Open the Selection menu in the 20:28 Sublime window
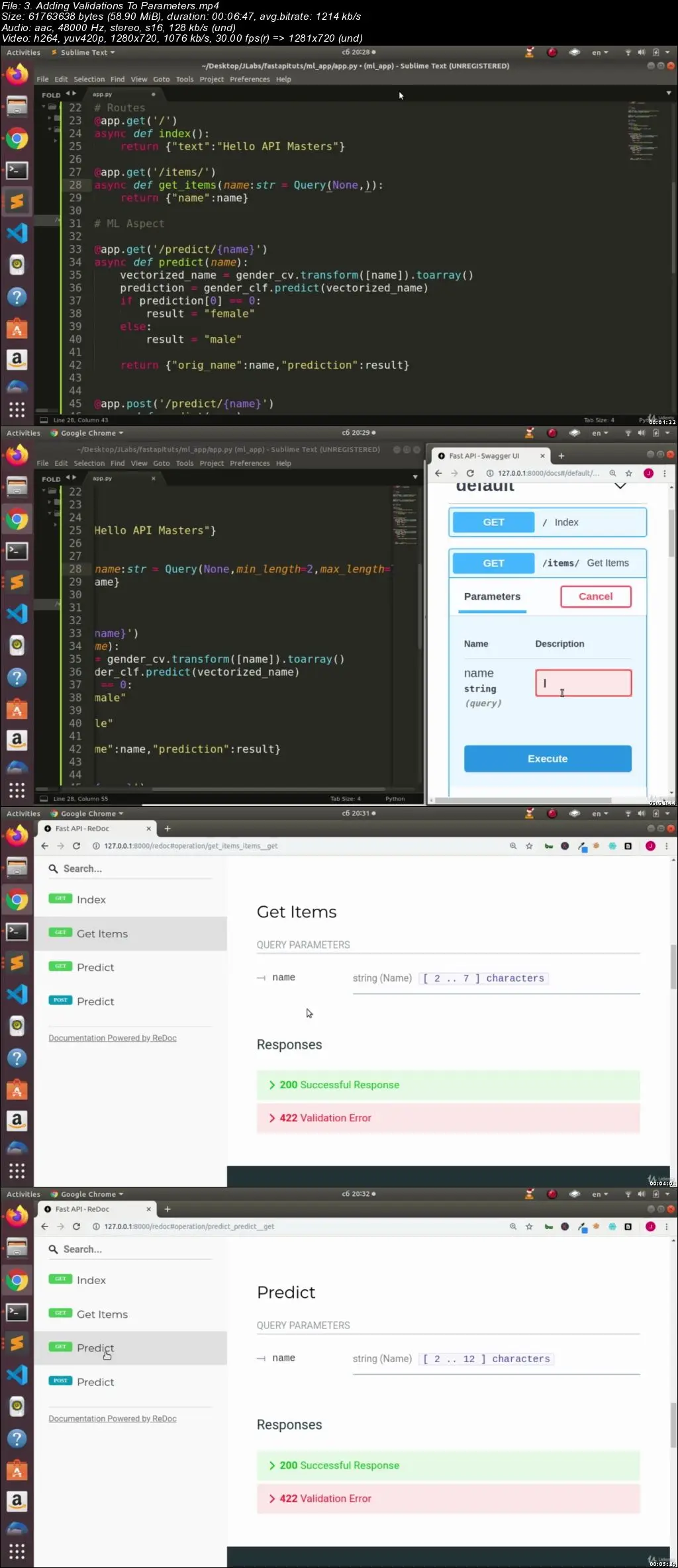This screenshot has width=678, height=1568. (x=89, y=79)
